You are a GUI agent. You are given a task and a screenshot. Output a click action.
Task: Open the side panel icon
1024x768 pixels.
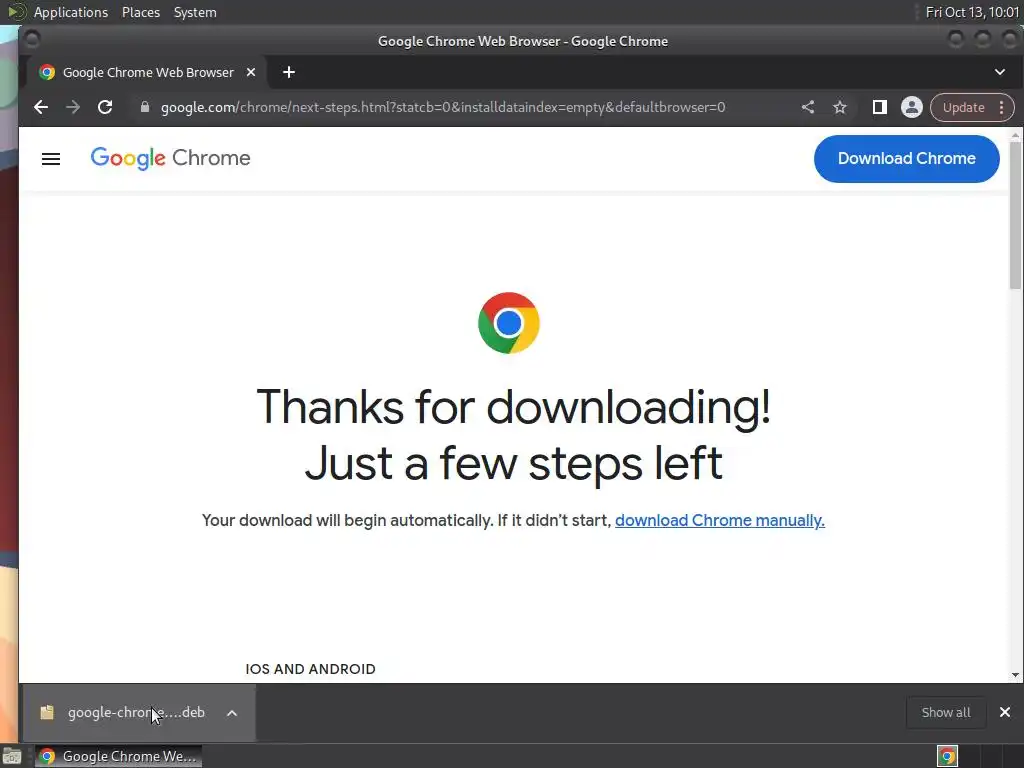click(880, 107)
